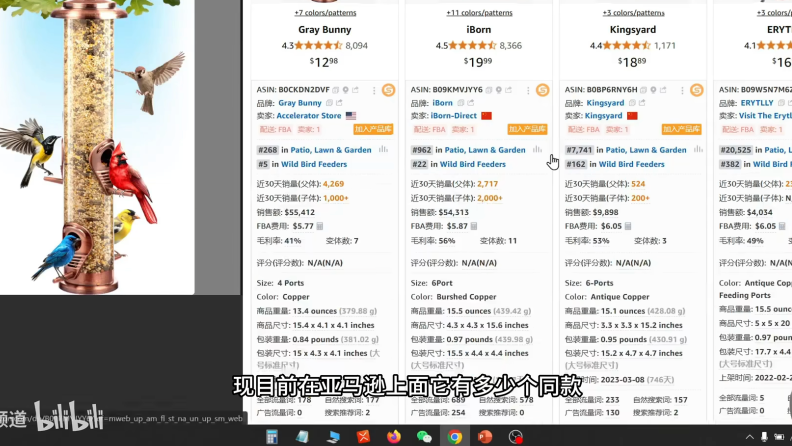Copy ASIN B0CKDN2DVF with copy icon

click(335, 90)
